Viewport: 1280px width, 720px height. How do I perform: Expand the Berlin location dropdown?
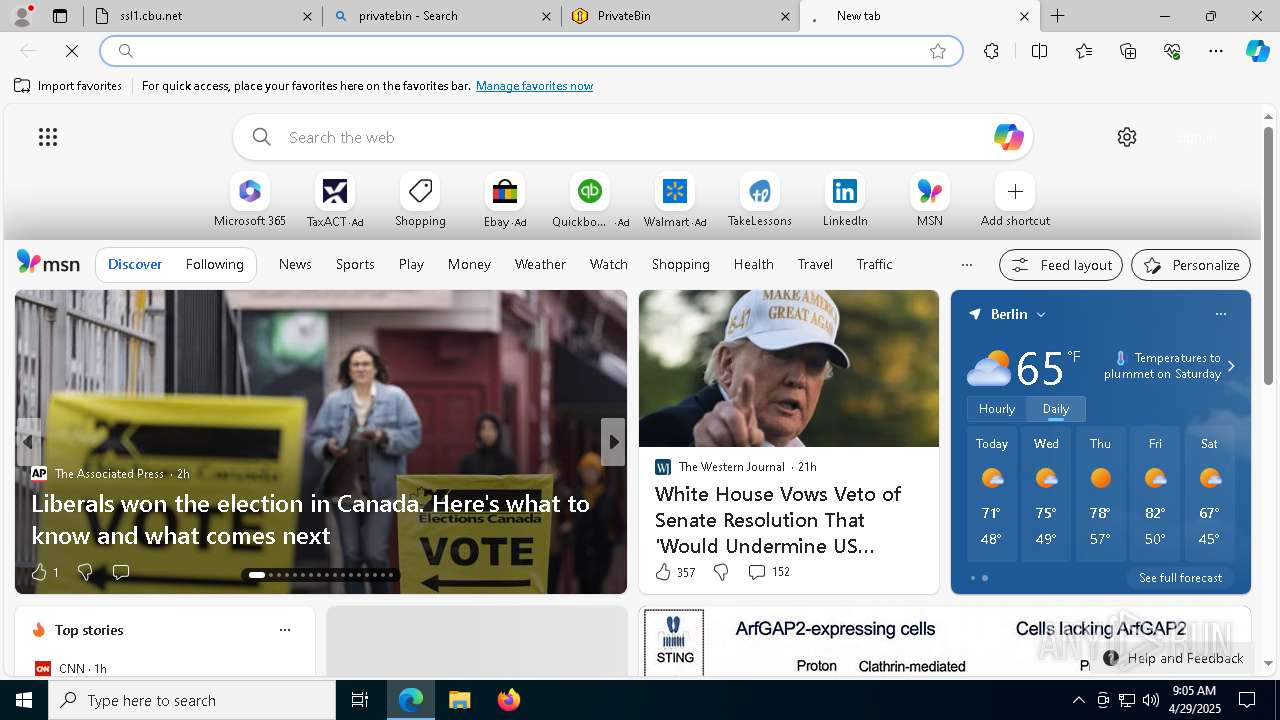(x=1041, y=314)
